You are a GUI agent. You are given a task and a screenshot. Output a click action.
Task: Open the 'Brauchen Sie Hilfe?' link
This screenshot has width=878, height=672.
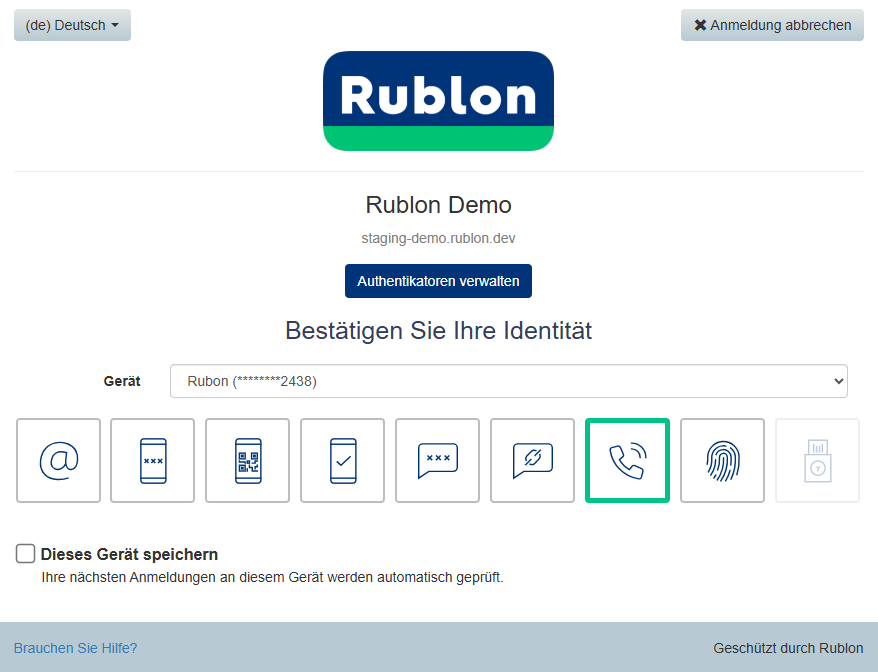point(75,648)
